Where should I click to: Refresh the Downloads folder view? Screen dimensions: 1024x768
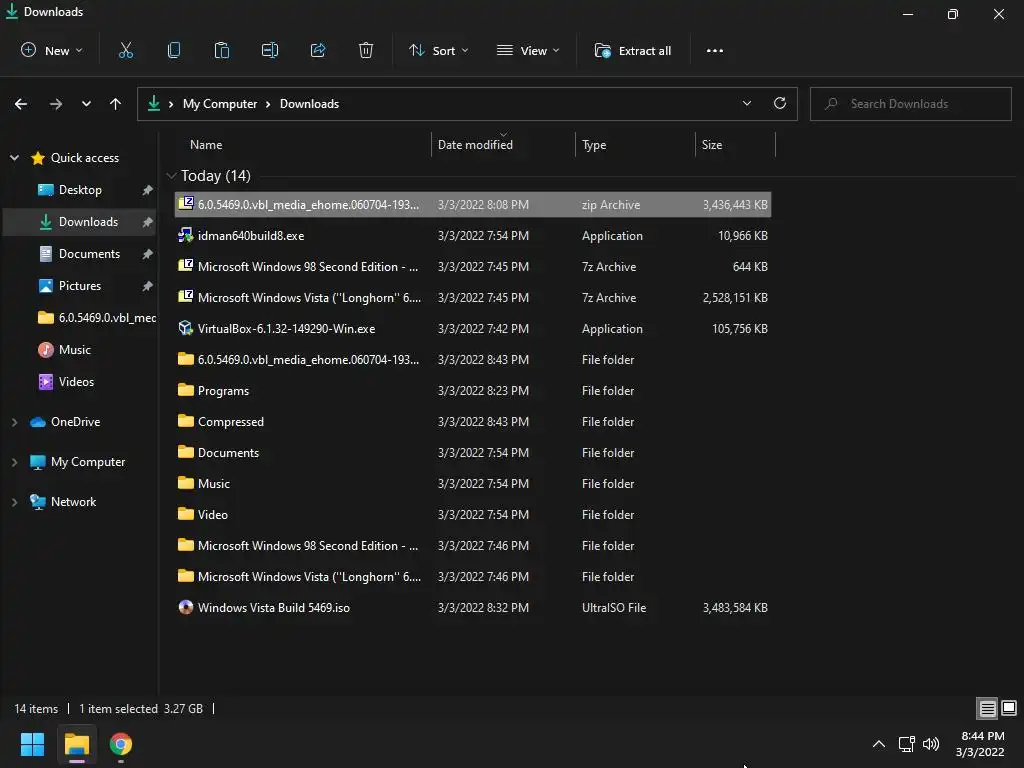[x=780, y=103]
